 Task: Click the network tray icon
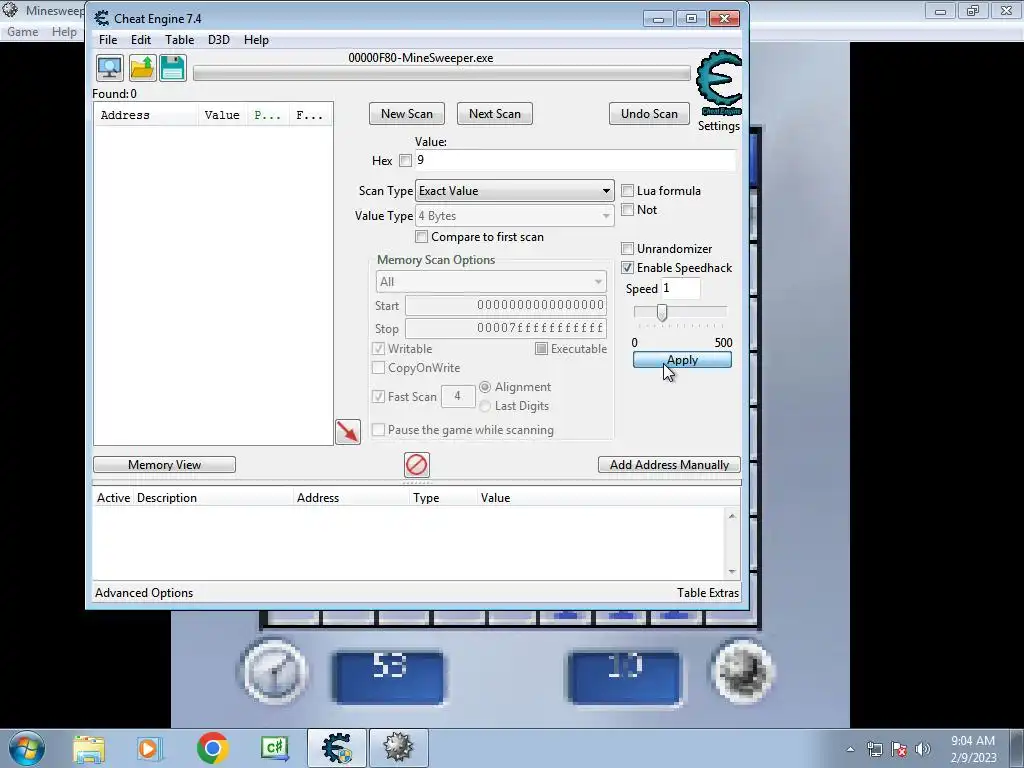point(874,749)
